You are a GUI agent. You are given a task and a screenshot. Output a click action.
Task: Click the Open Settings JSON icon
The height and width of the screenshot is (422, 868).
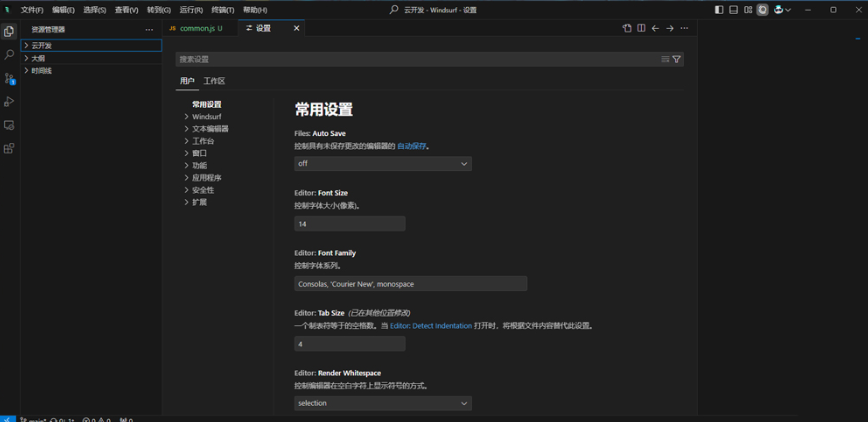click(627, 28)
